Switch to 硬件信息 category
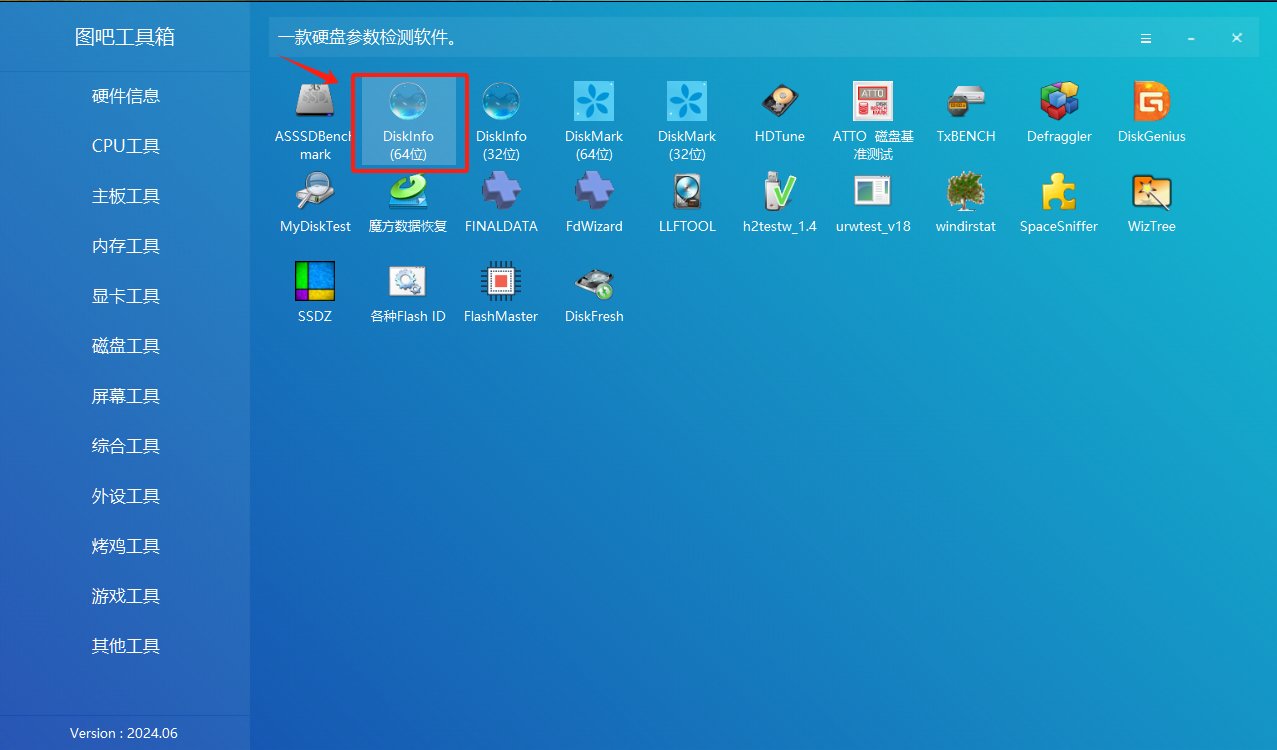Viewport: 1277px width, 750px height. pos(125,96)
